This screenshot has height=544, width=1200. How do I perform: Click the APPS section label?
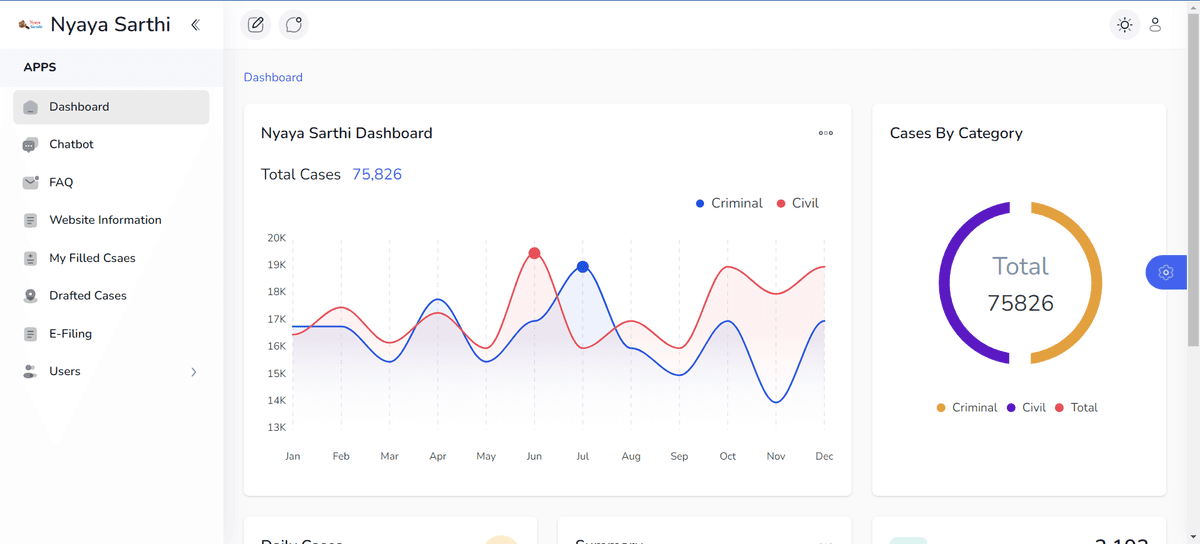(x=40, y=67)
